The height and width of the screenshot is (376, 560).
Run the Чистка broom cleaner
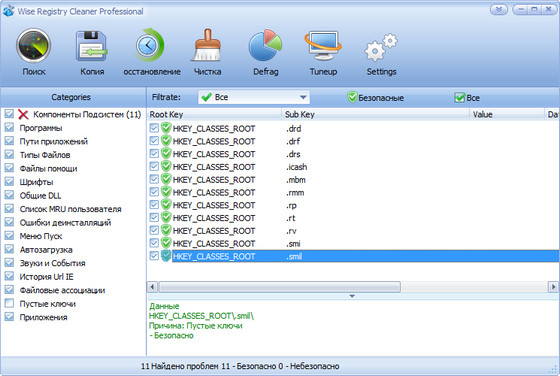pyautogui.click(x=208, y=46)
